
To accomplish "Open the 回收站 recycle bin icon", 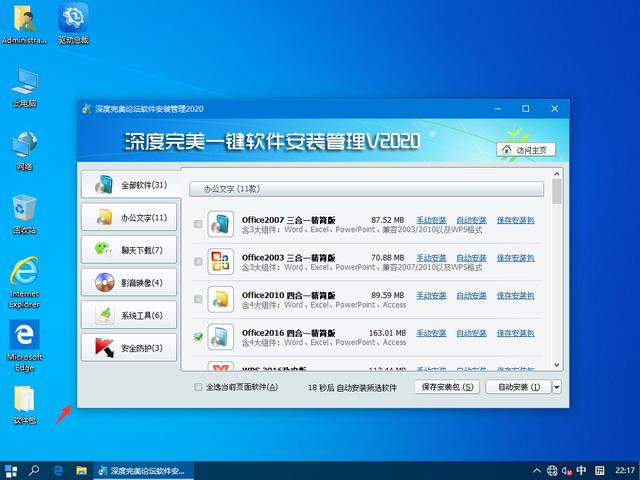I will click(x=24, y=214).
